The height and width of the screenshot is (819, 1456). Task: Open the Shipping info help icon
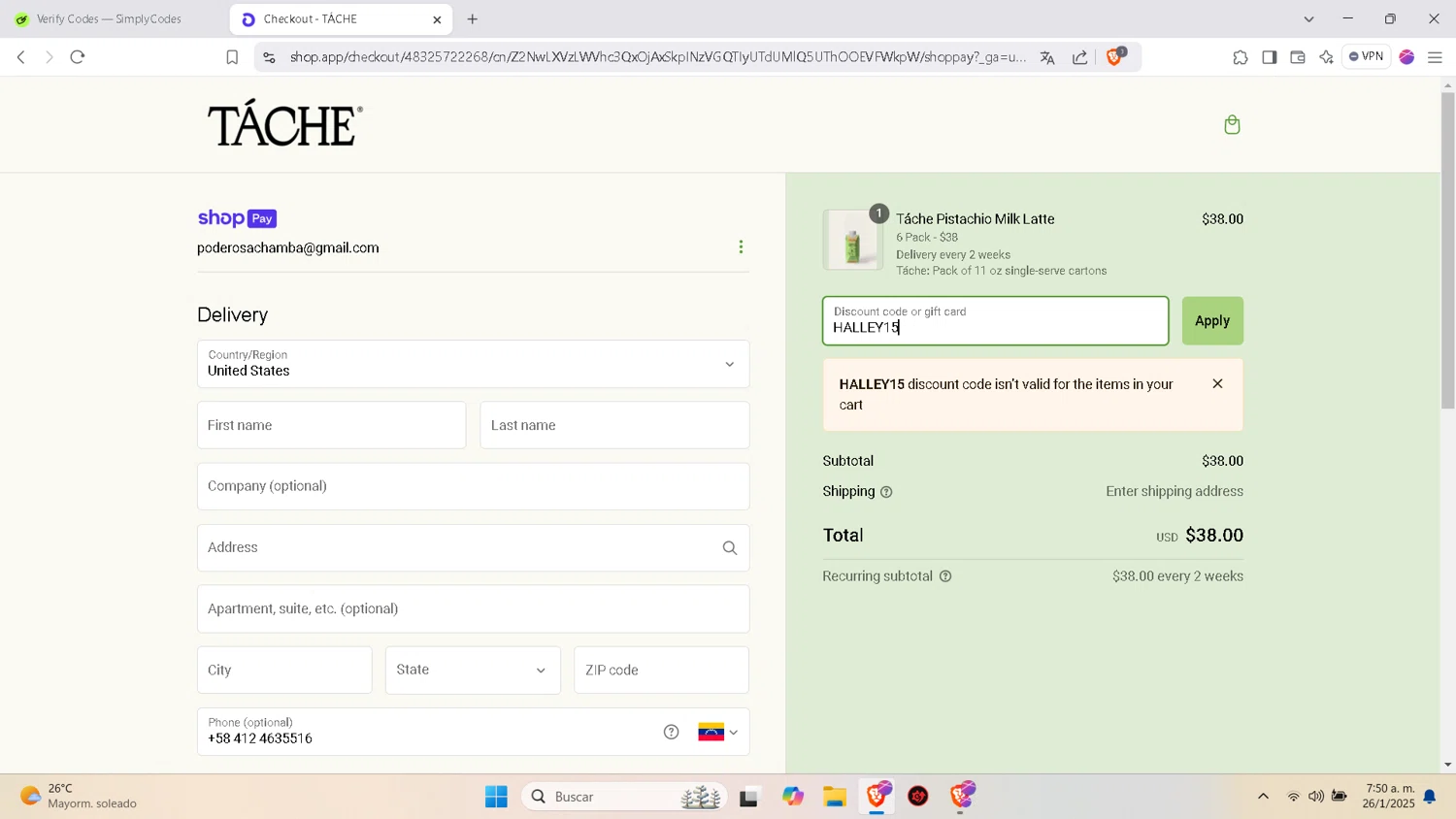[x=886, y=492]
